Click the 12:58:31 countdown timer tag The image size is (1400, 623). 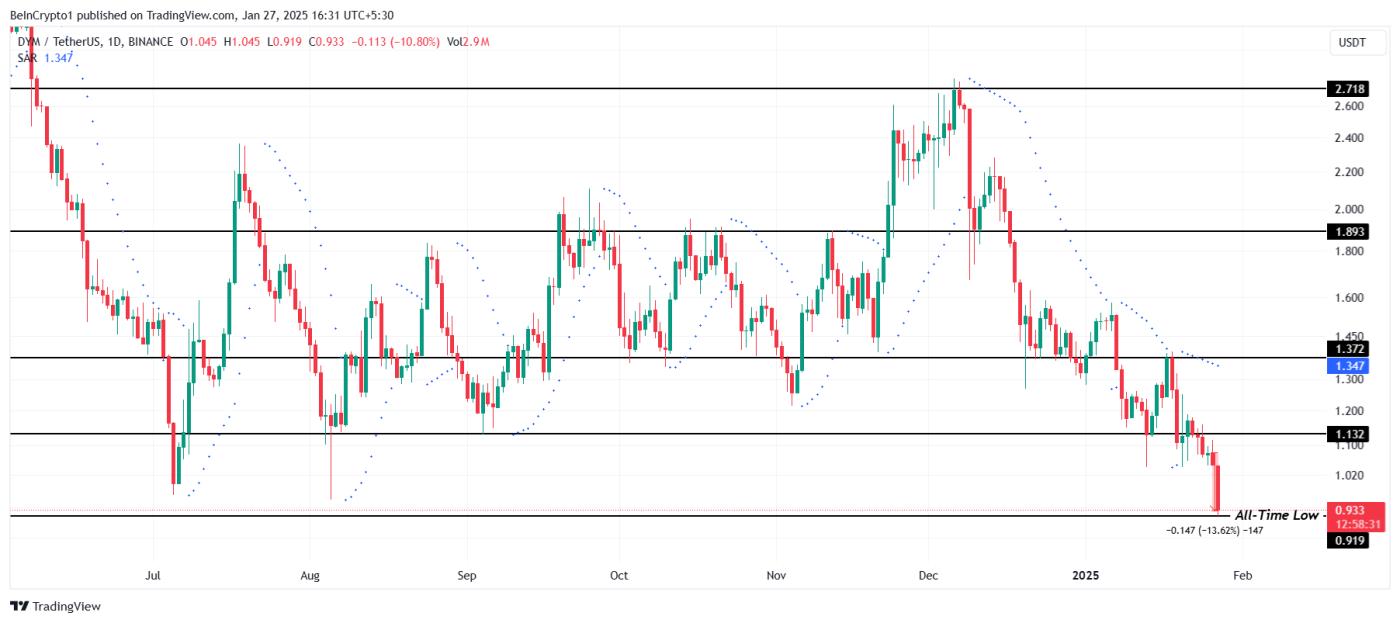pos(1356,524)
